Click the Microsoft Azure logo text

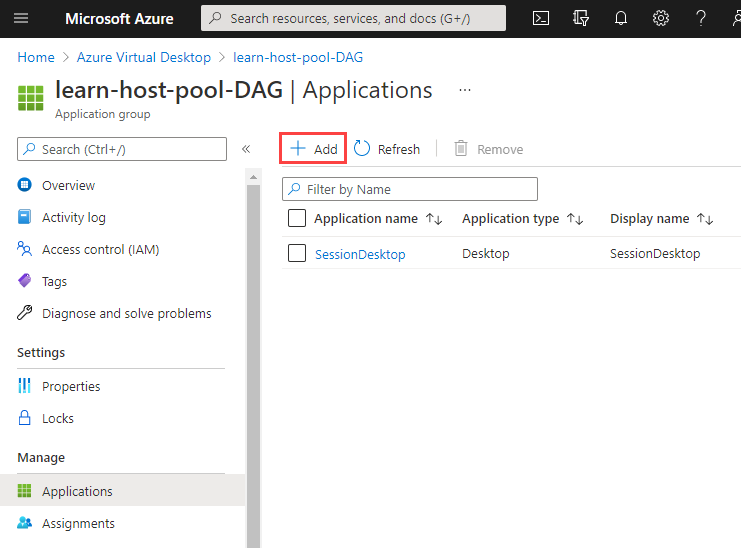coord(119,18)
